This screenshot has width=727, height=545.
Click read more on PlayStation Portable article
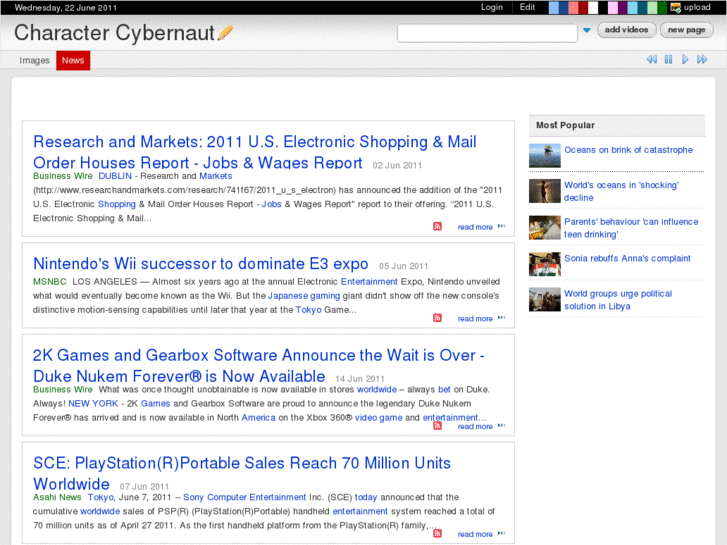point(475,534)
